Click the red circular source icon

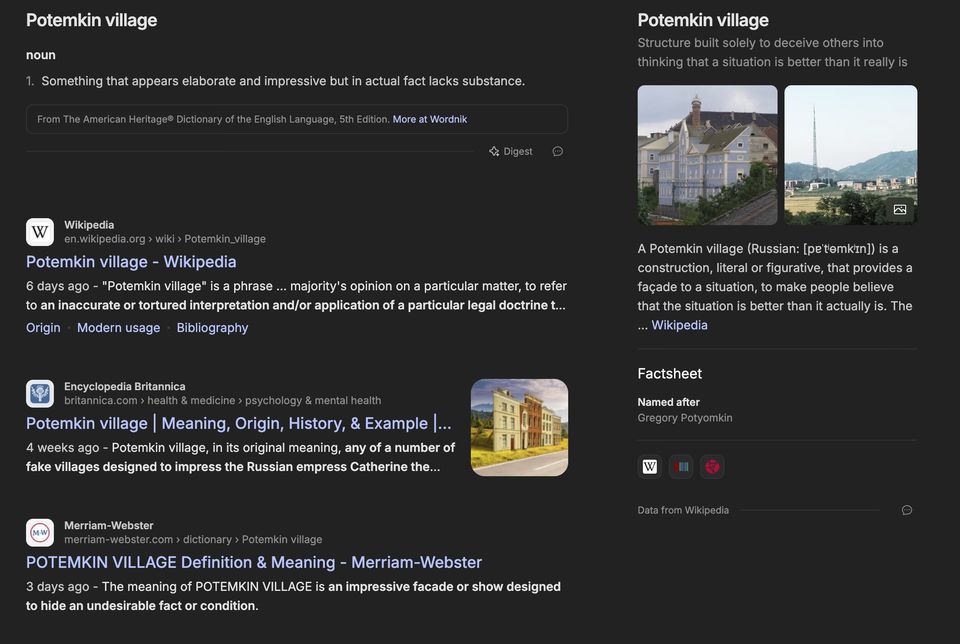point(712,467)
